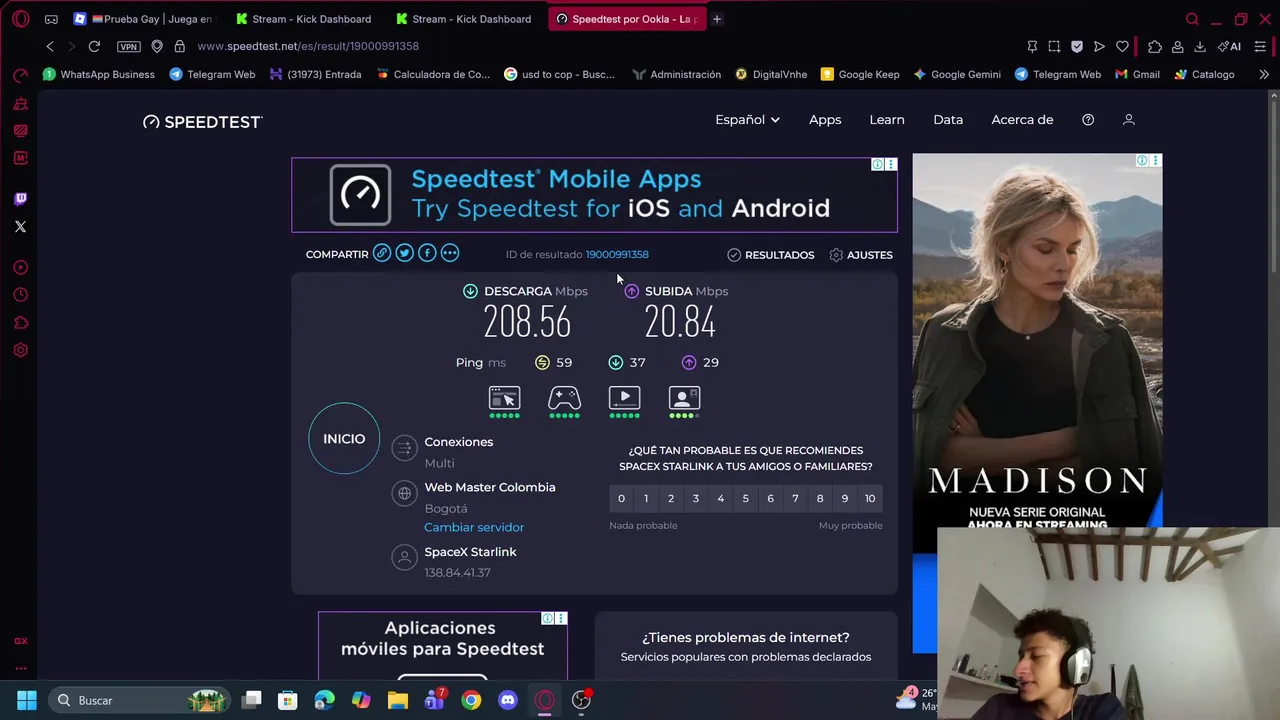Open the Data menu item
The width and height of the screenshot is (1280, 720).
pyautogui.click(x=948, y=120)
